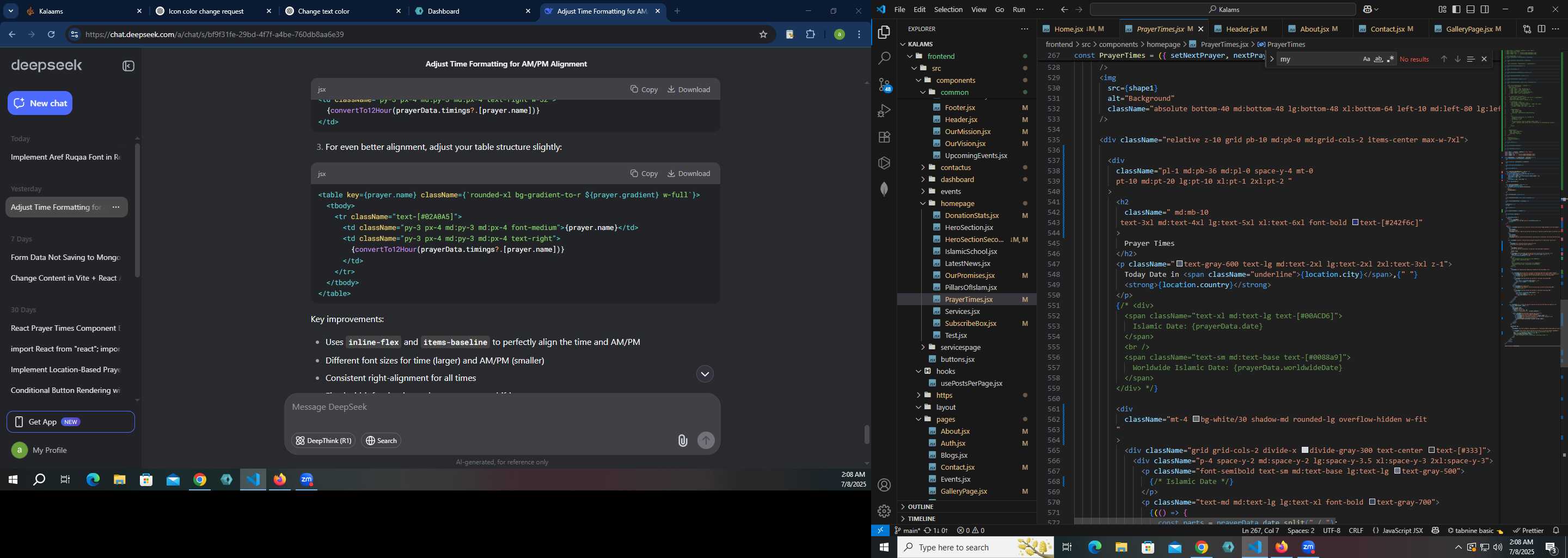The width and height of the screenshot is (1568, 558).
Task: Switch to Header.jsx editor tab
Action: tap(1245, 29)
